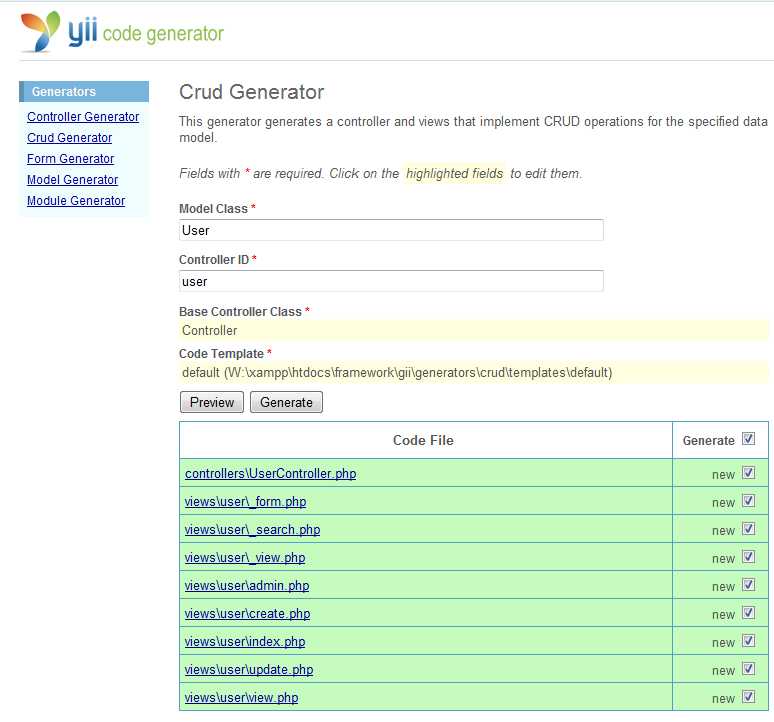Preview controllers\UserController.php code file
The height and width of the screenshot is (722, 774).
[x=271, y=474]
